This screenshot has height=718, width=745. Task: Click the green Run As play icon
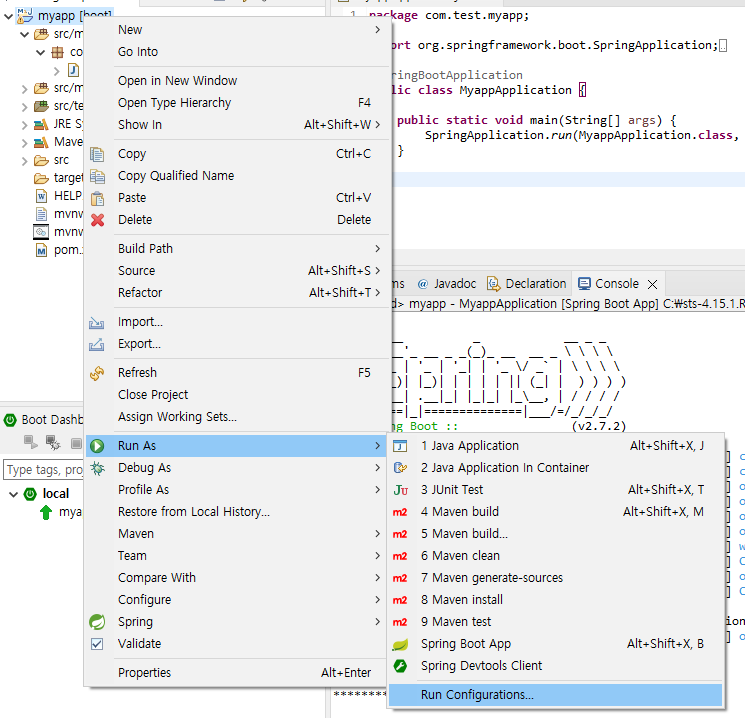[x=97, y=446]
